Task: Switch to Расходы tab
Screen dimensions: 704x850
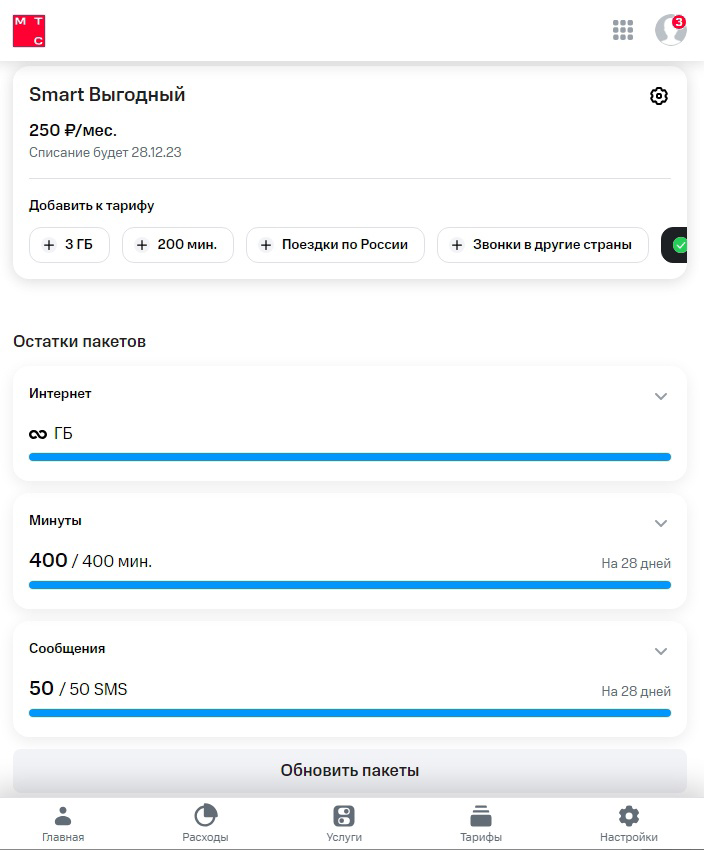Action: coord(205,824)
